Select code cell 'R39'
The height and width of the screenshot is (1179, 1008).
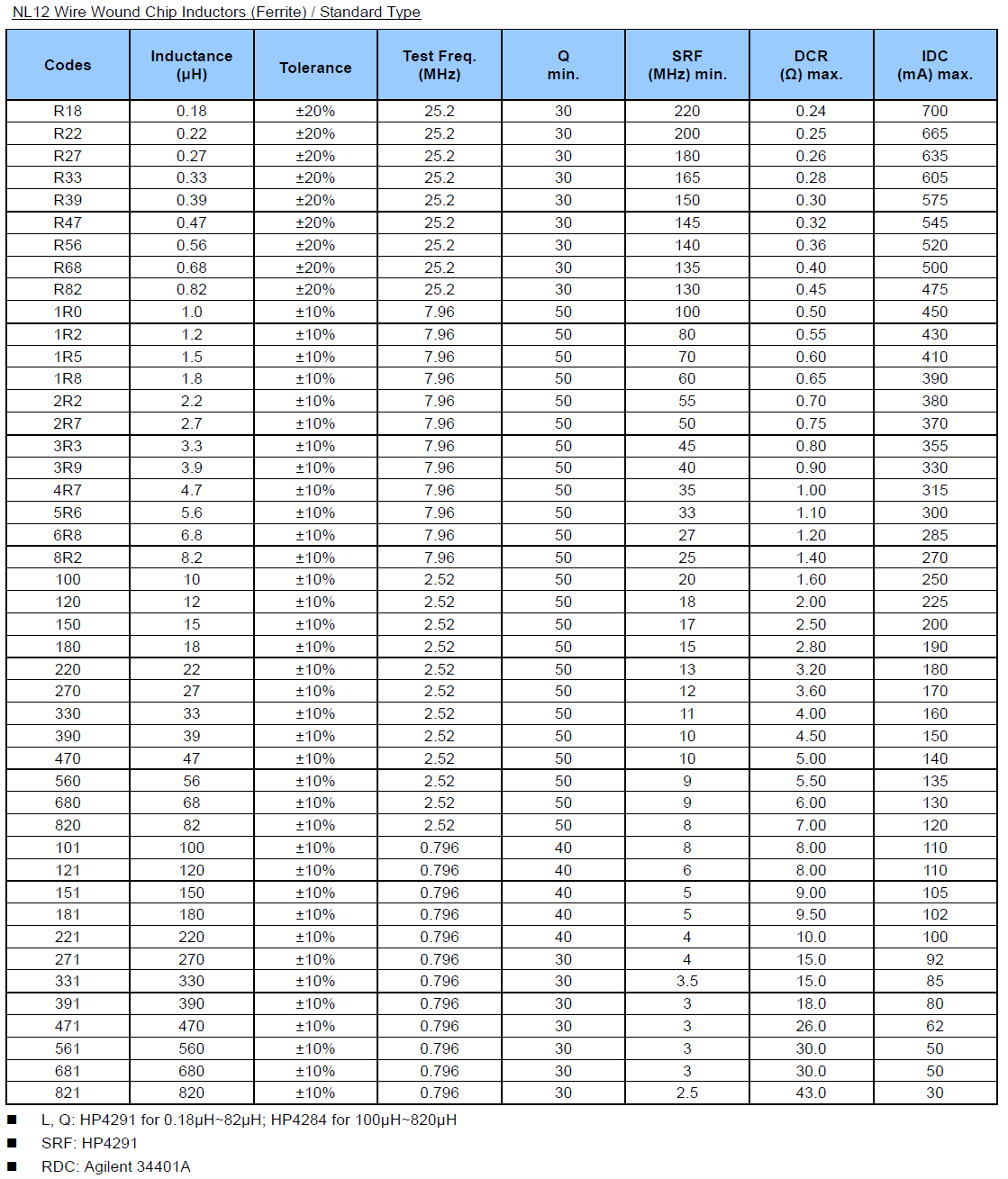click(68, 200)
